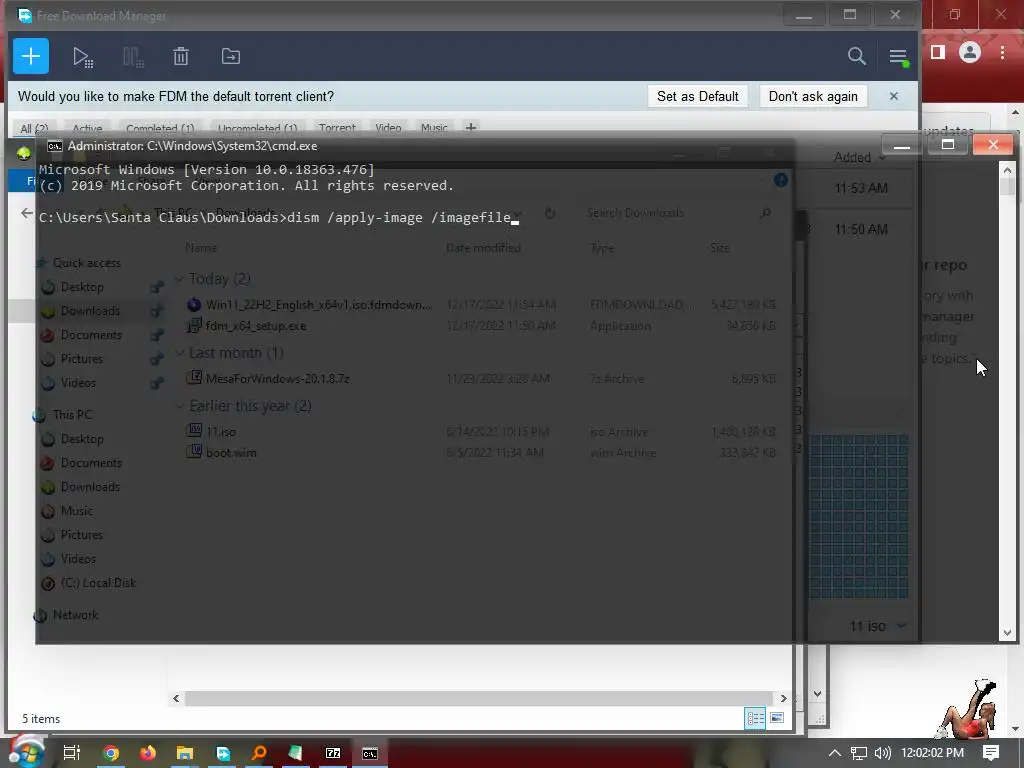The image size is (1024, 768).
Task: Open the green notebook taskbar app
Action: tap(295, 753)
